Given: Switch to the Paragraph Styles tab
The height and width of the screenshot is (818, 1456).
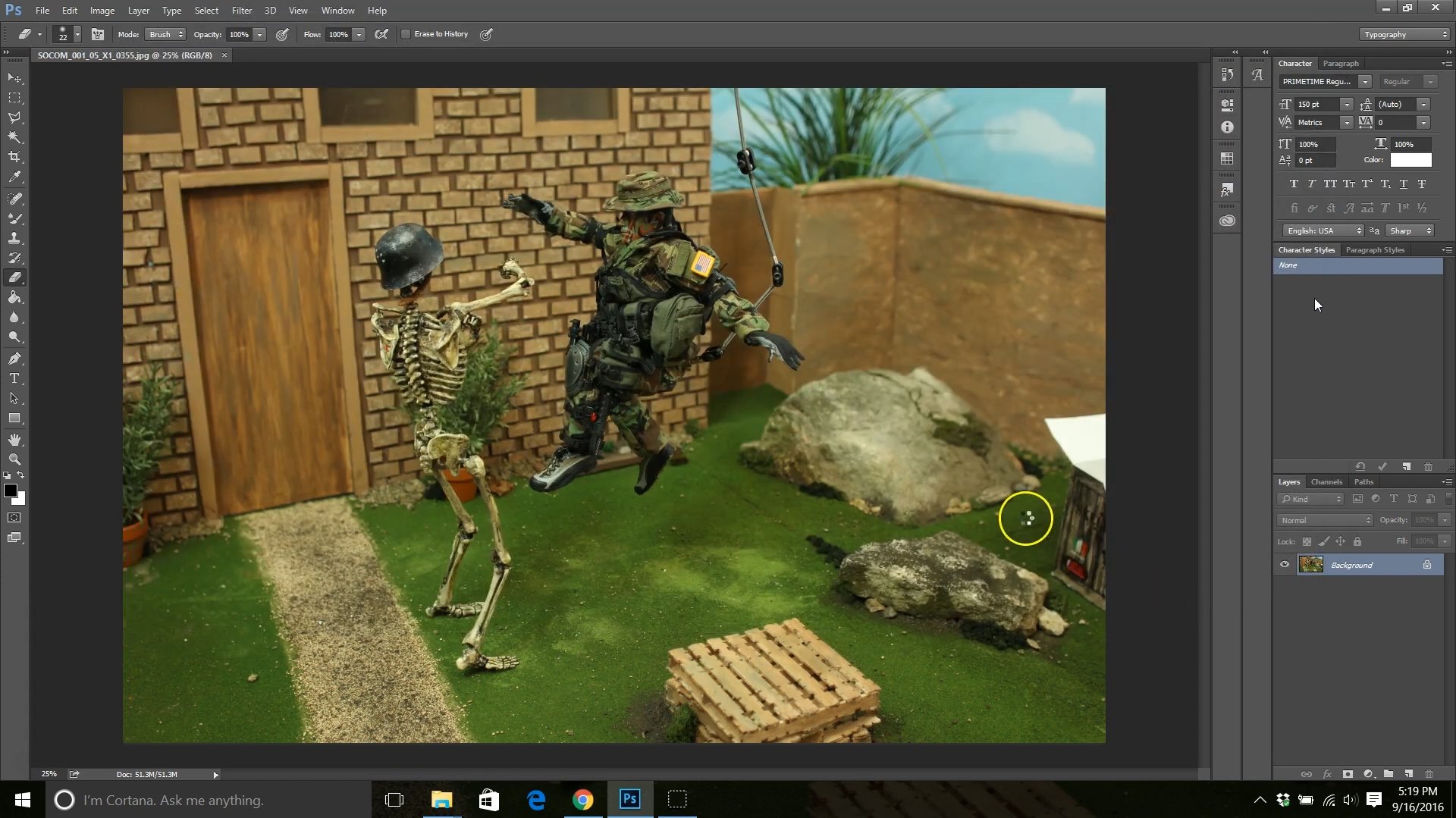Looking at the screenshot, I should click(1375, 250).
